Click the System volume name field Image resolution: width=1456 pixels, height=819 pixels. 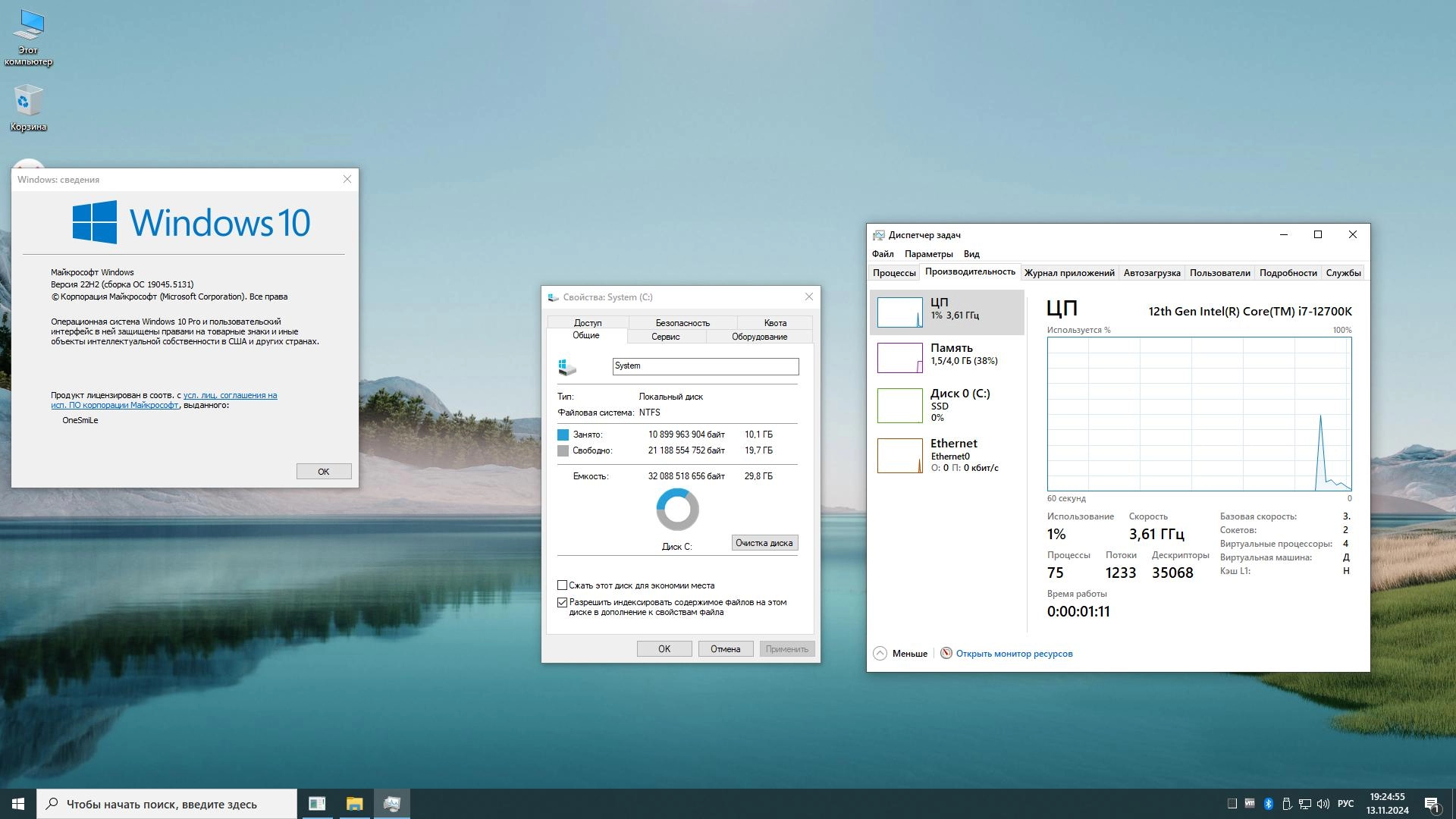pos(704,366)
